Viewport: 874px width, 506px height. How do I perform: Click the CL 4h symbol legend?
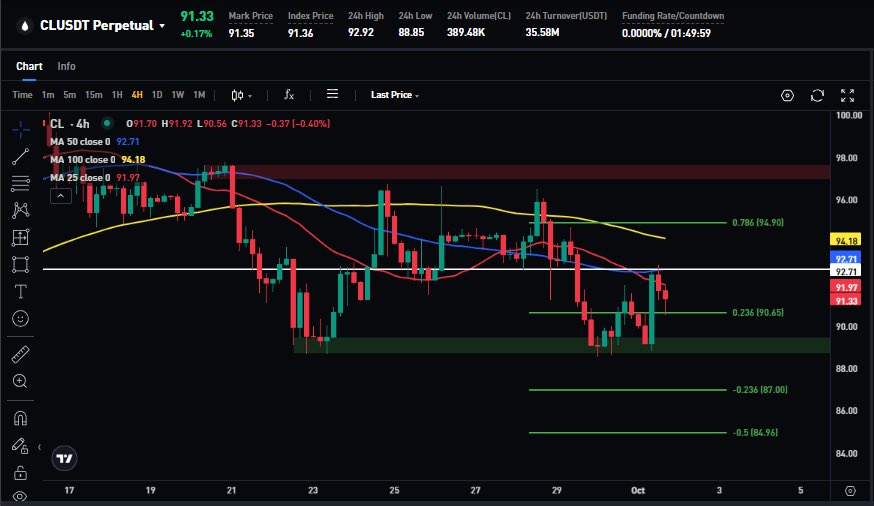point(69,124)
